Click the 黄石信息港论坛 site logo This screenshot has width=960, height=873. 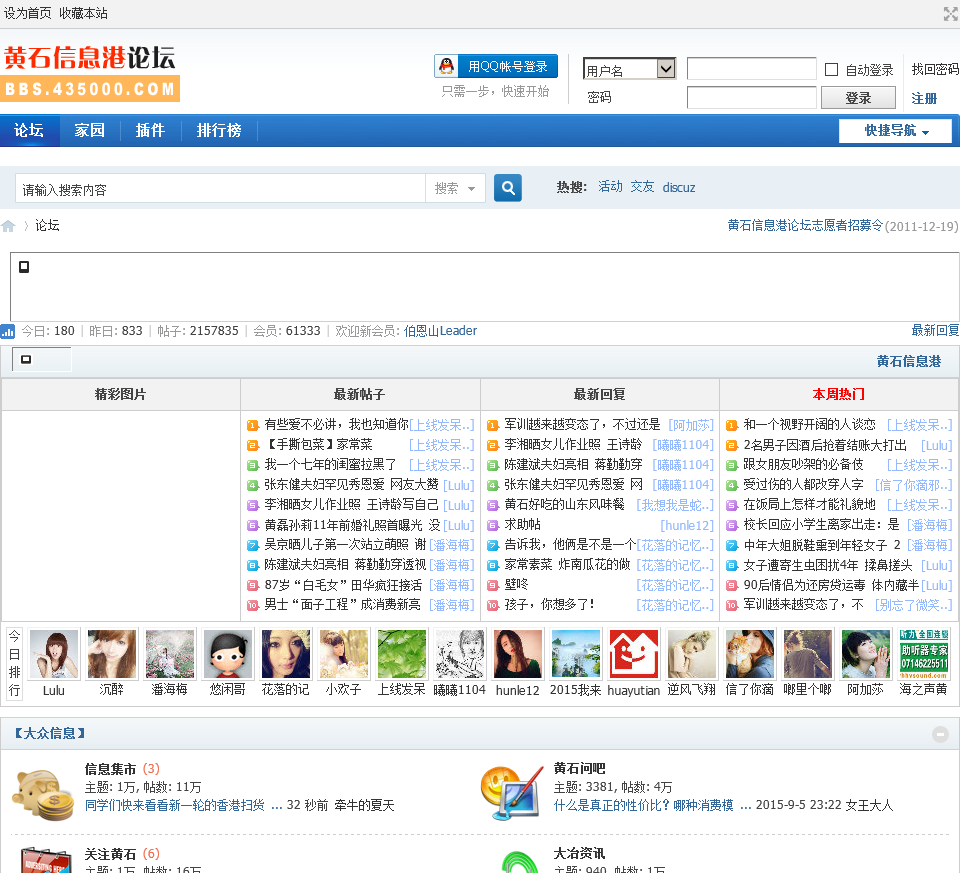(91, 72)
